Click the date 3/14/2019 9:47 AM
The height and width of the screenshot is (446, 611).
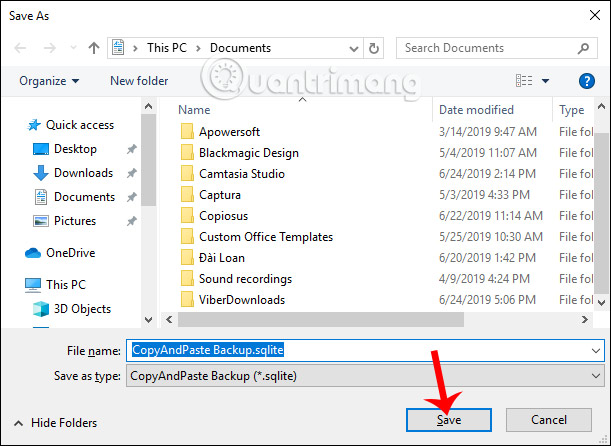[x=488, y=132]
